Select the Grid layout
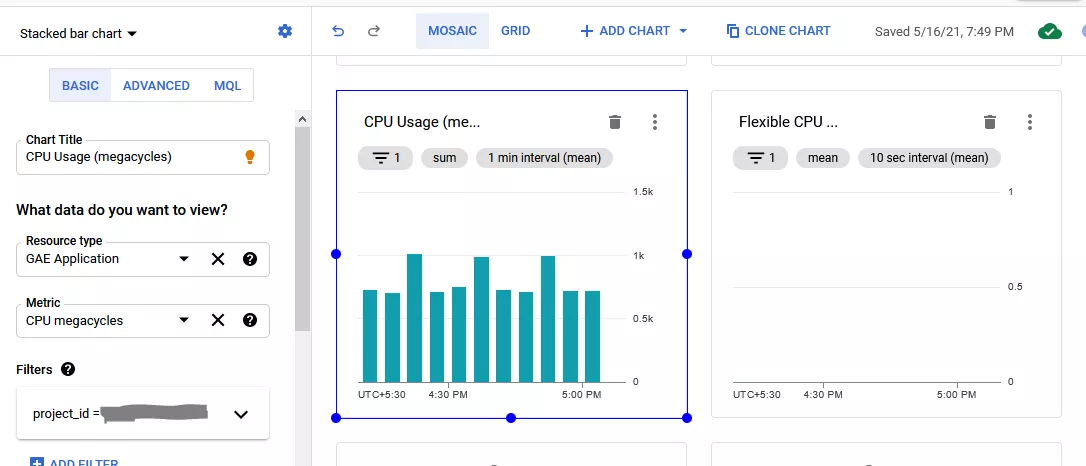The height and width of the screenshot is (466, 1086). (515, 31)
